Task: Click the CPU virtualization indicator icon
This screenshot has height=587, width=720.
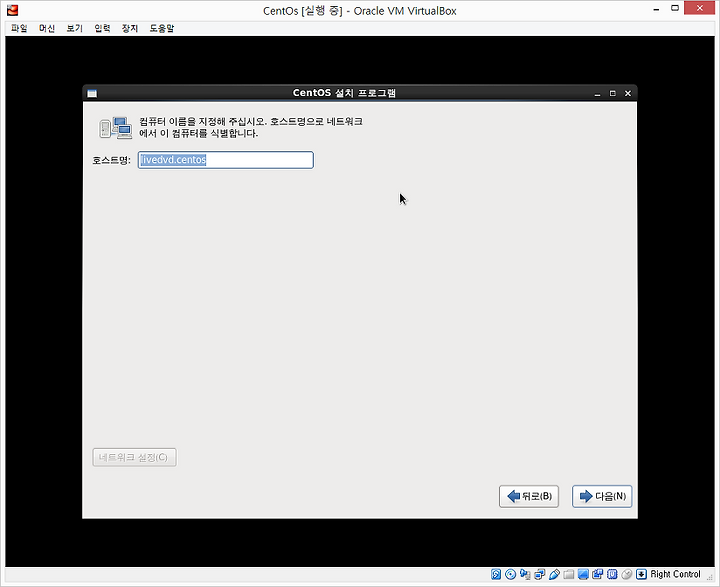Action: click(x=612, y=574)
